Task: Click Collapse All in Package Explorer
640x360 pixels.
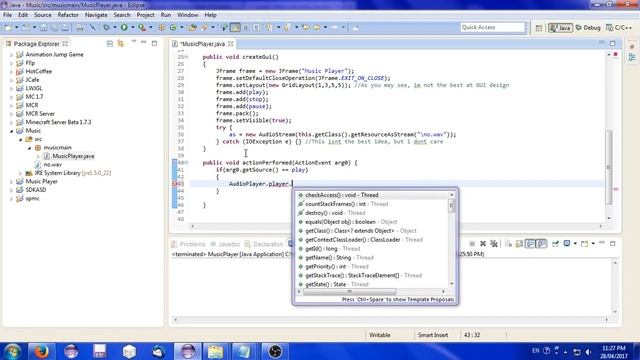Action: [x=110, y=43]
